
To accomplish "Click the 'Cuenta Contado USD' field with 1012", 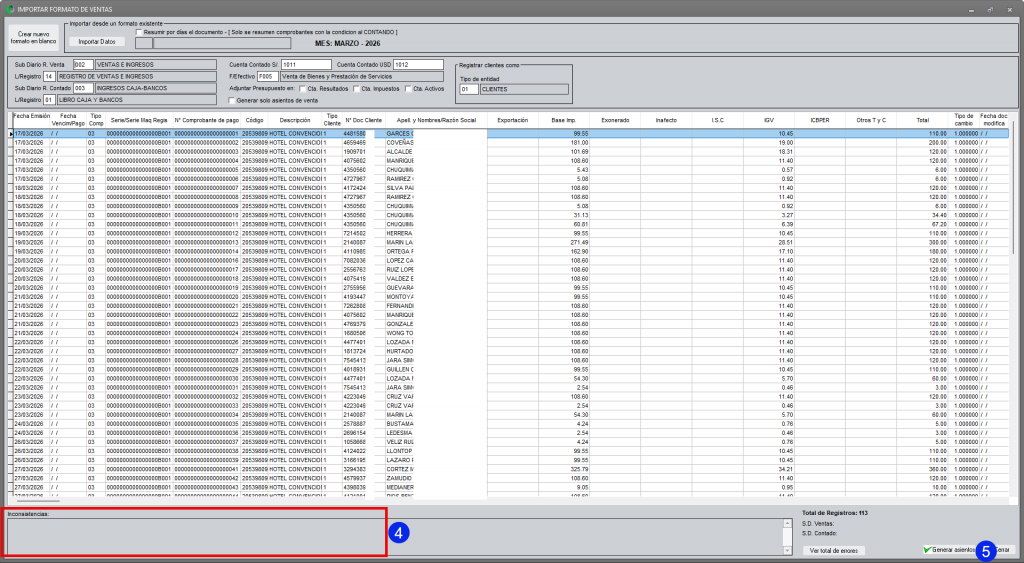I will click(x=419, y=65).
